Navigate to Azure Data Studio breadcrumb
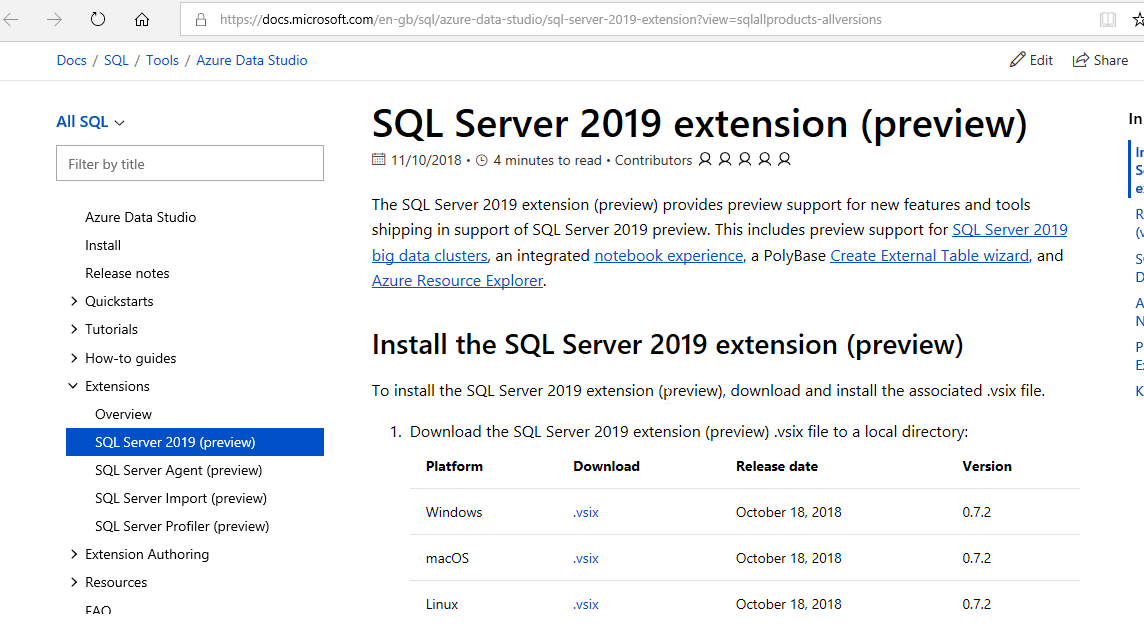Viewport: 1144px width, 638px height. pos(251,60)
